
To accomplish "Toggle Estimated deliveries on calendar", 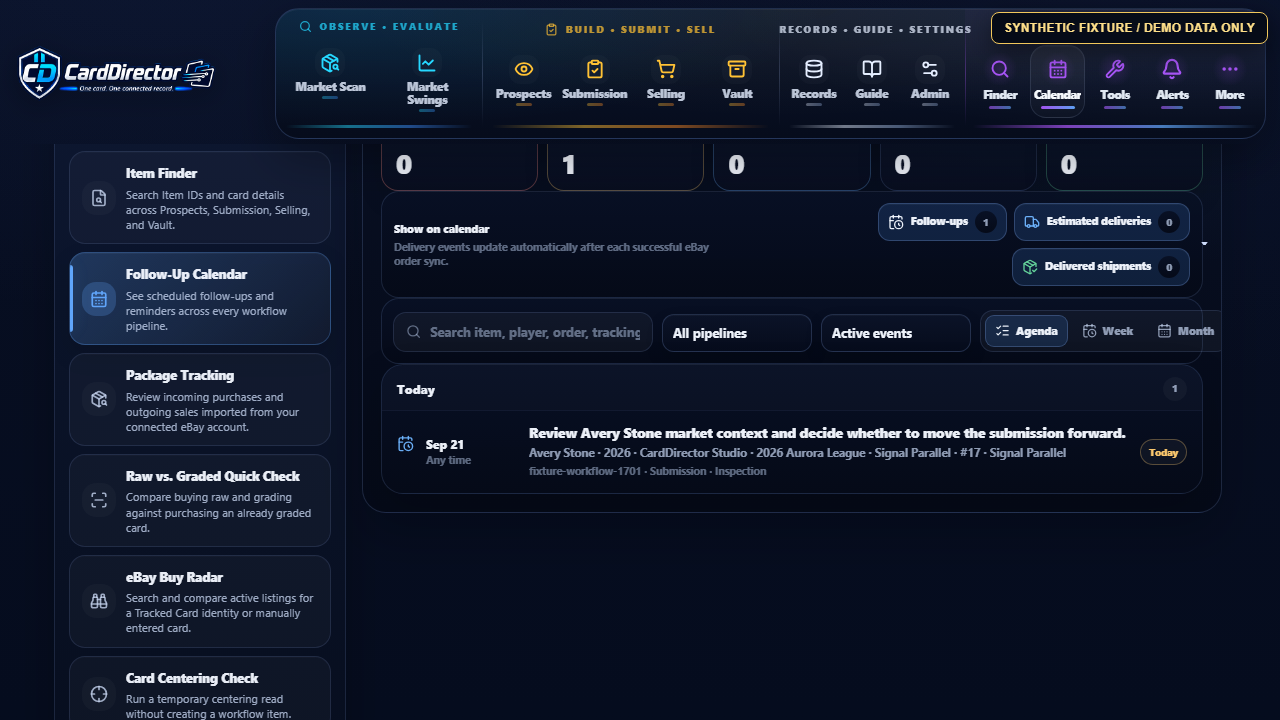I will 1101,222.
